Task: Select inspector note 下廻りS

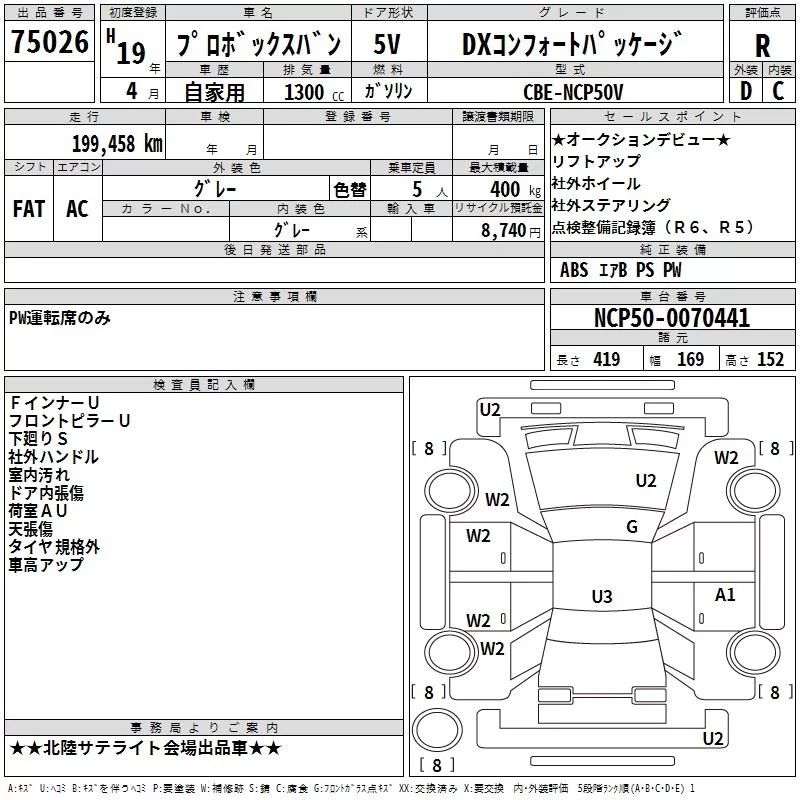Action: (38, 439)
